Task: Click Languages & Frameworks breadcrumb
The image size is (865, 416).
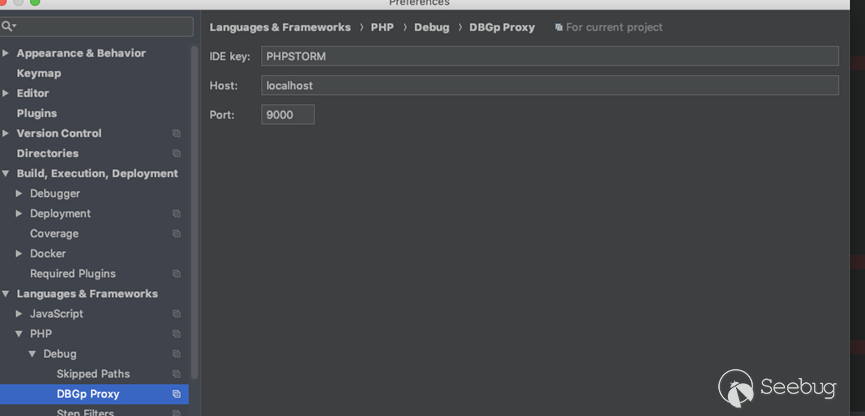Action: pos(280,27)
